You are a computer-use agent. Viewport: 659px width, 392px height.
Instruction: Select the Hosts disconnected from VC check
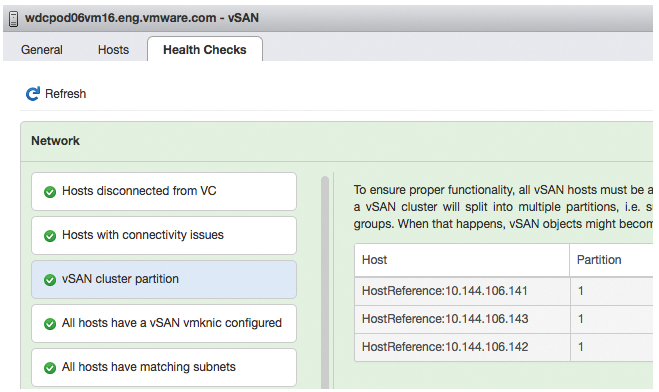point(164,192)
